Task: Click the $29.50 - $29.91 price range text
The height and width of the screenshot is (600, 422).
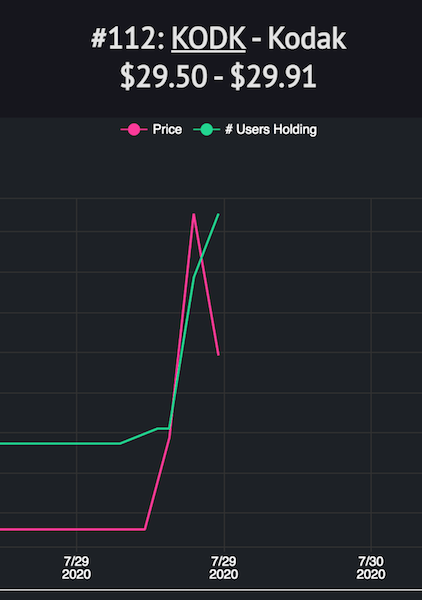Action: click(218, 77)
